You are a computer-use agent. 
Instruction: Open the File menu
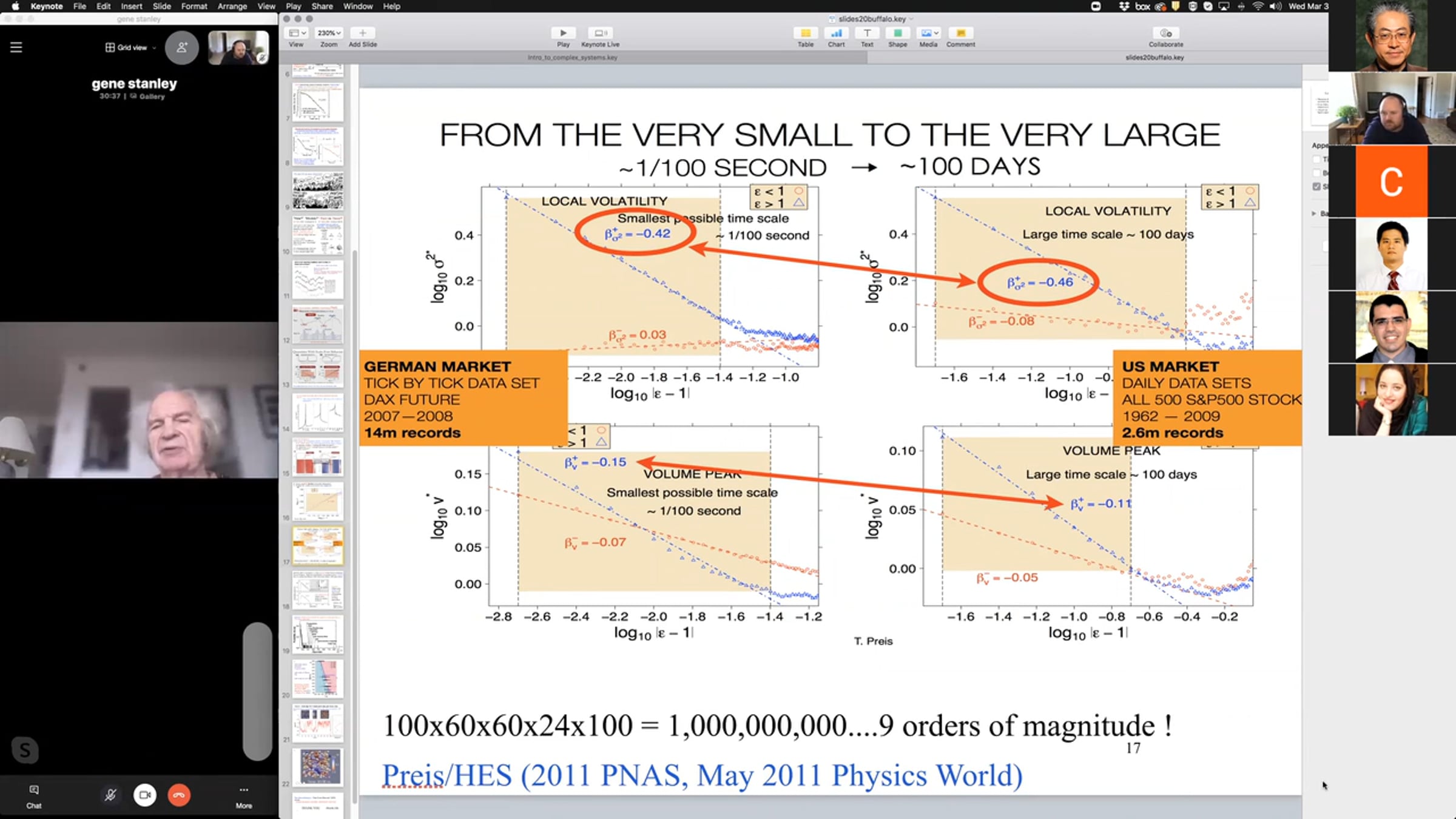pos(79,6)
